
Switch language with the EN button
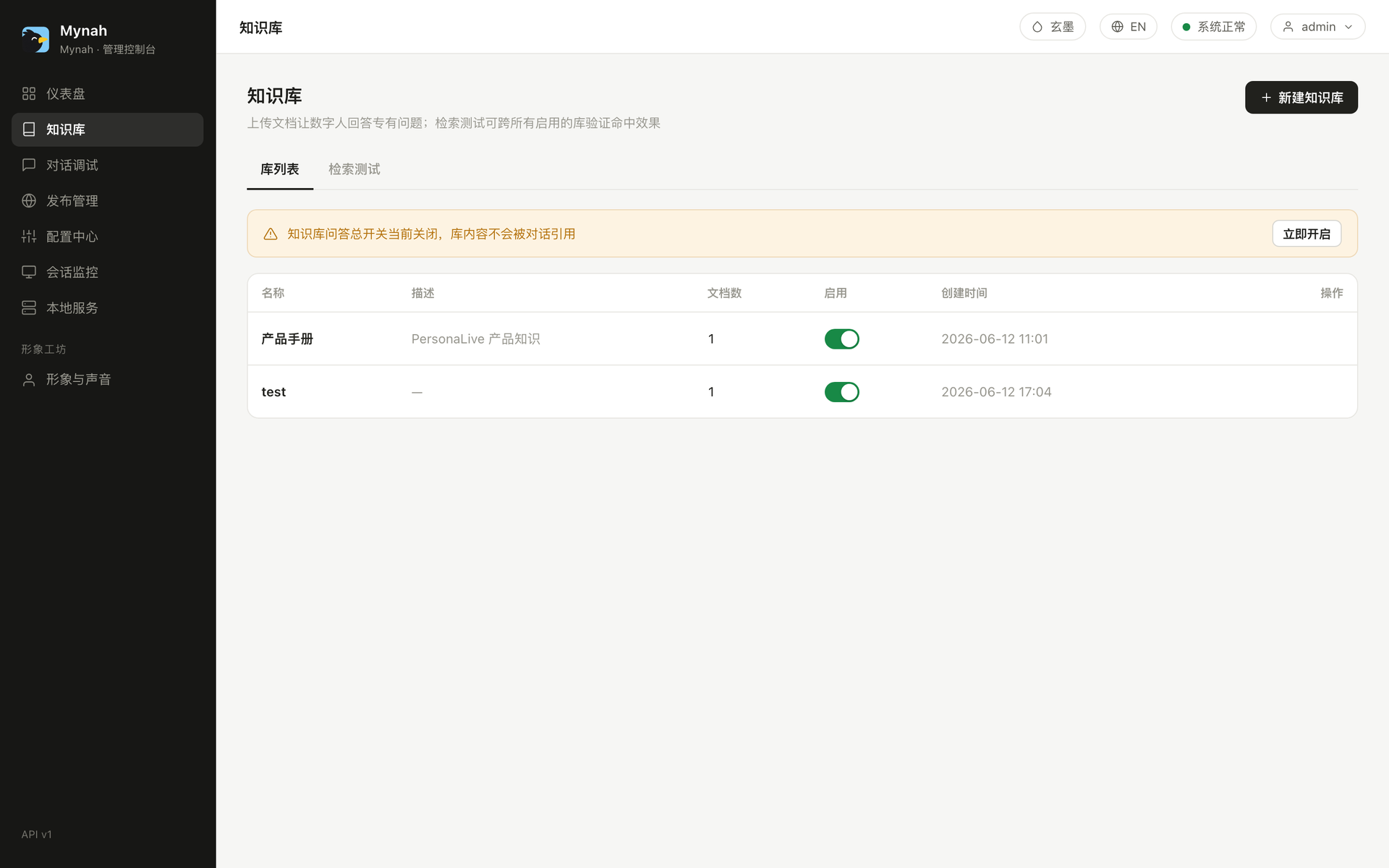(1128, 27)
